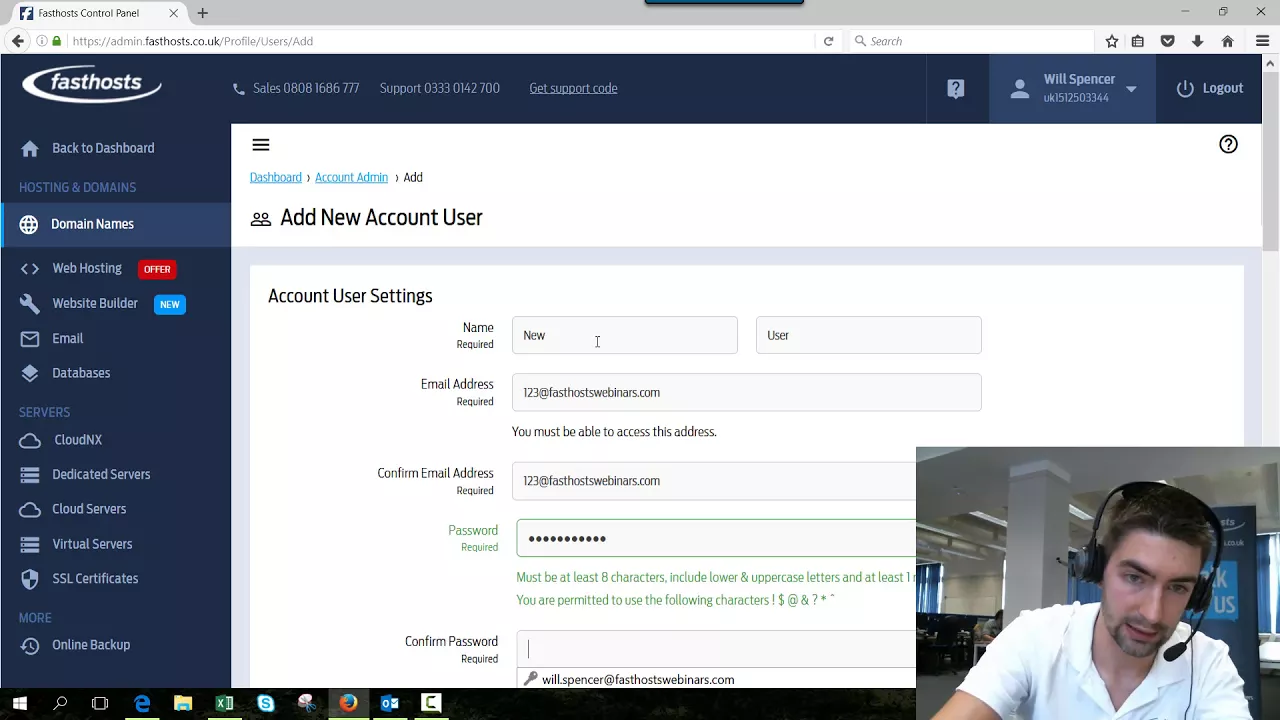Screen dimensions: 1280x720
Task: Click the browser home icon
Action: point(1227,41)
